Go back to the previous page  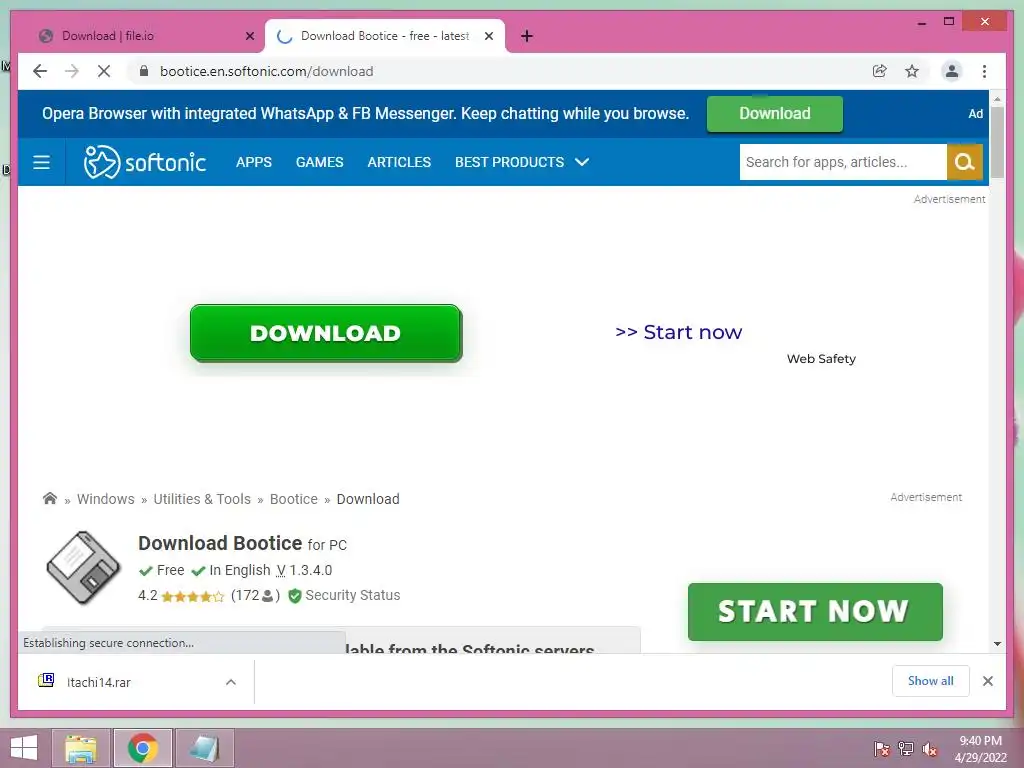click(x=40, y=71)
